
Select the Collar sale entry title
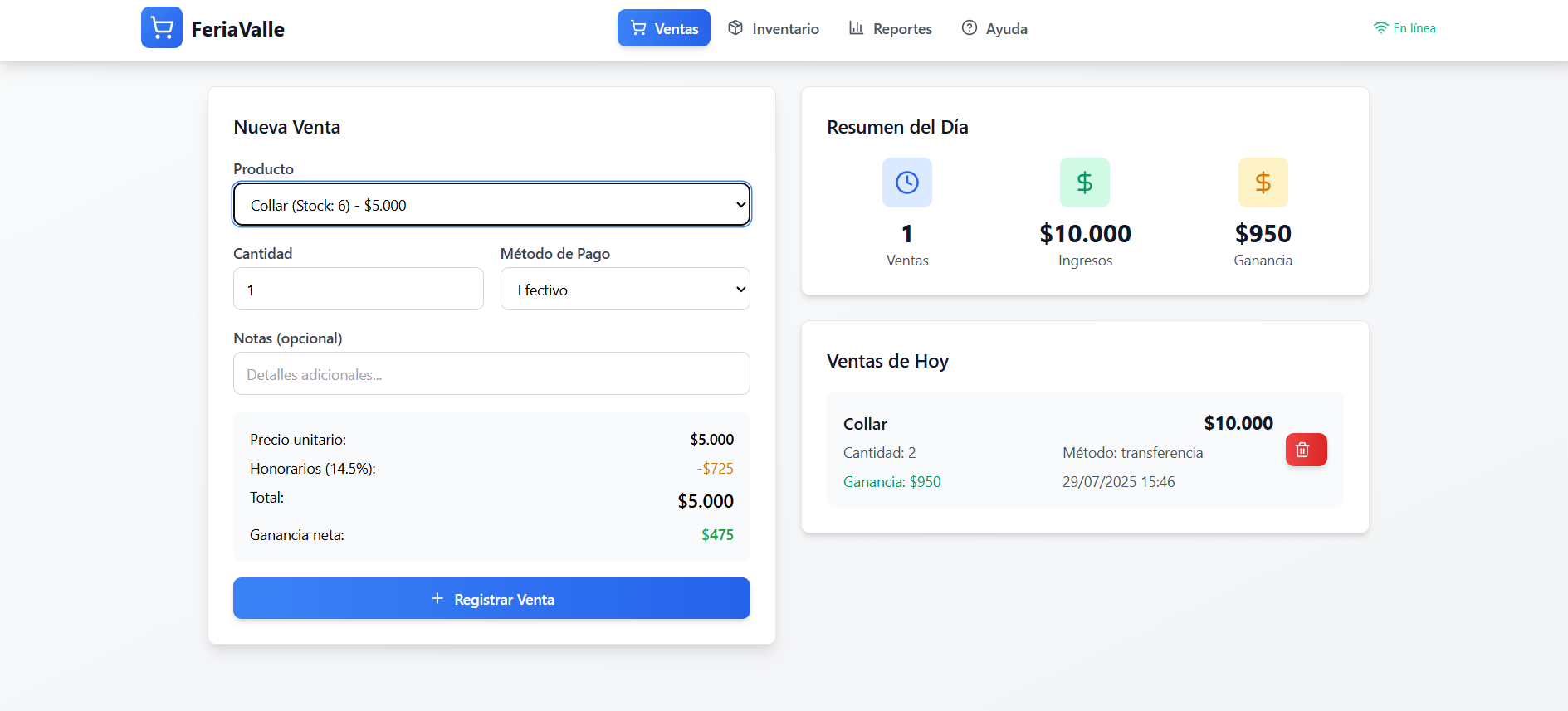point(865,424)
